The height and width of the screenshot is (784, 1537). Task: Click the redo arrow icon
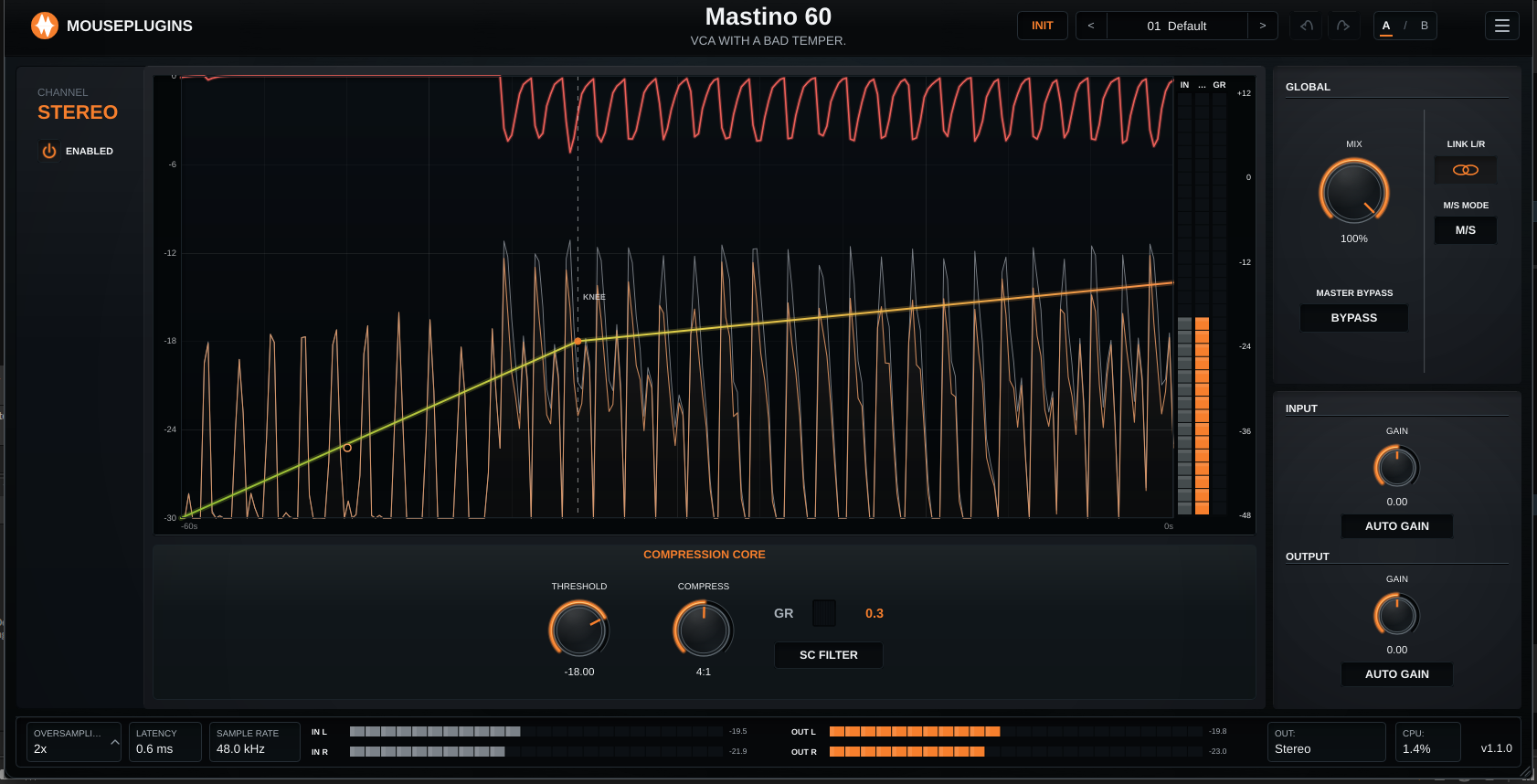(x=1342, y=26)
